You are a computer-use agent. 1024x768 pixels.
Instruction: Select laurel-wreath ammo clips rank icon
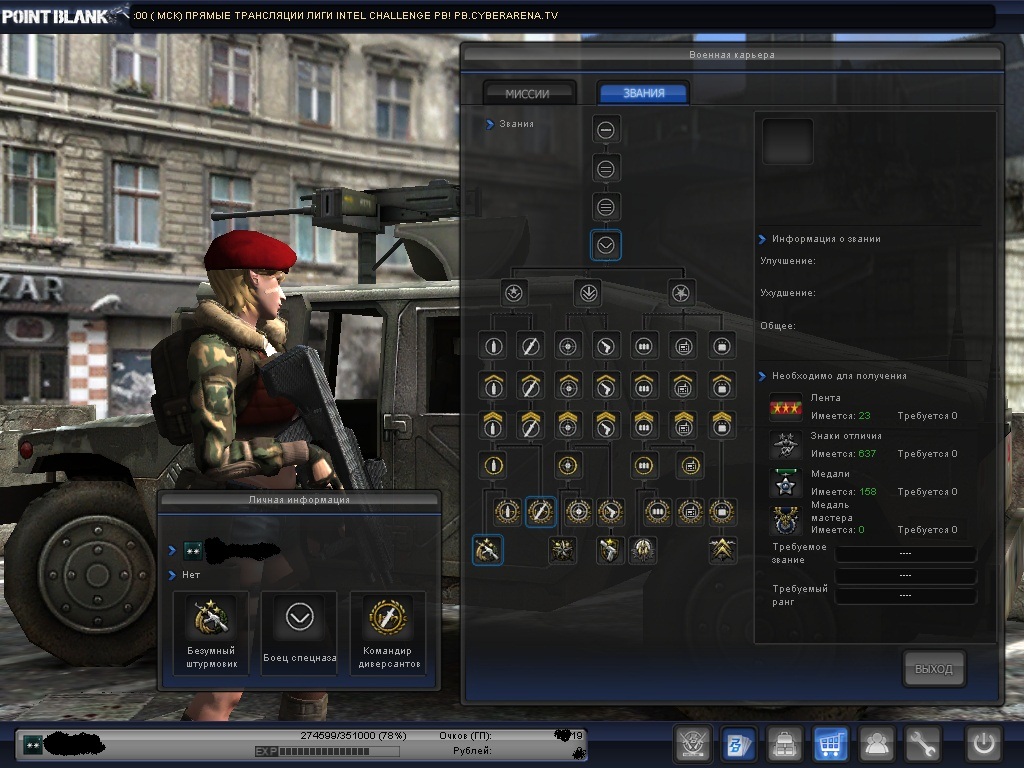tap(658, 511)
